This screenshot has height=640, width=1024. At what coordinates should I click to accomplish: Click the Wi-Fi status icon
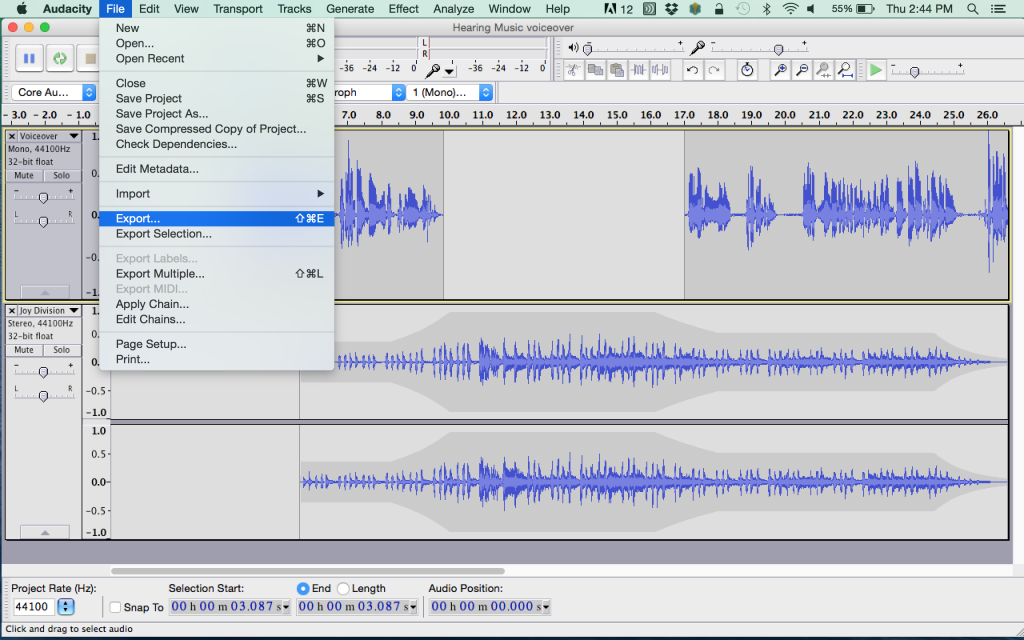point(790,9)
